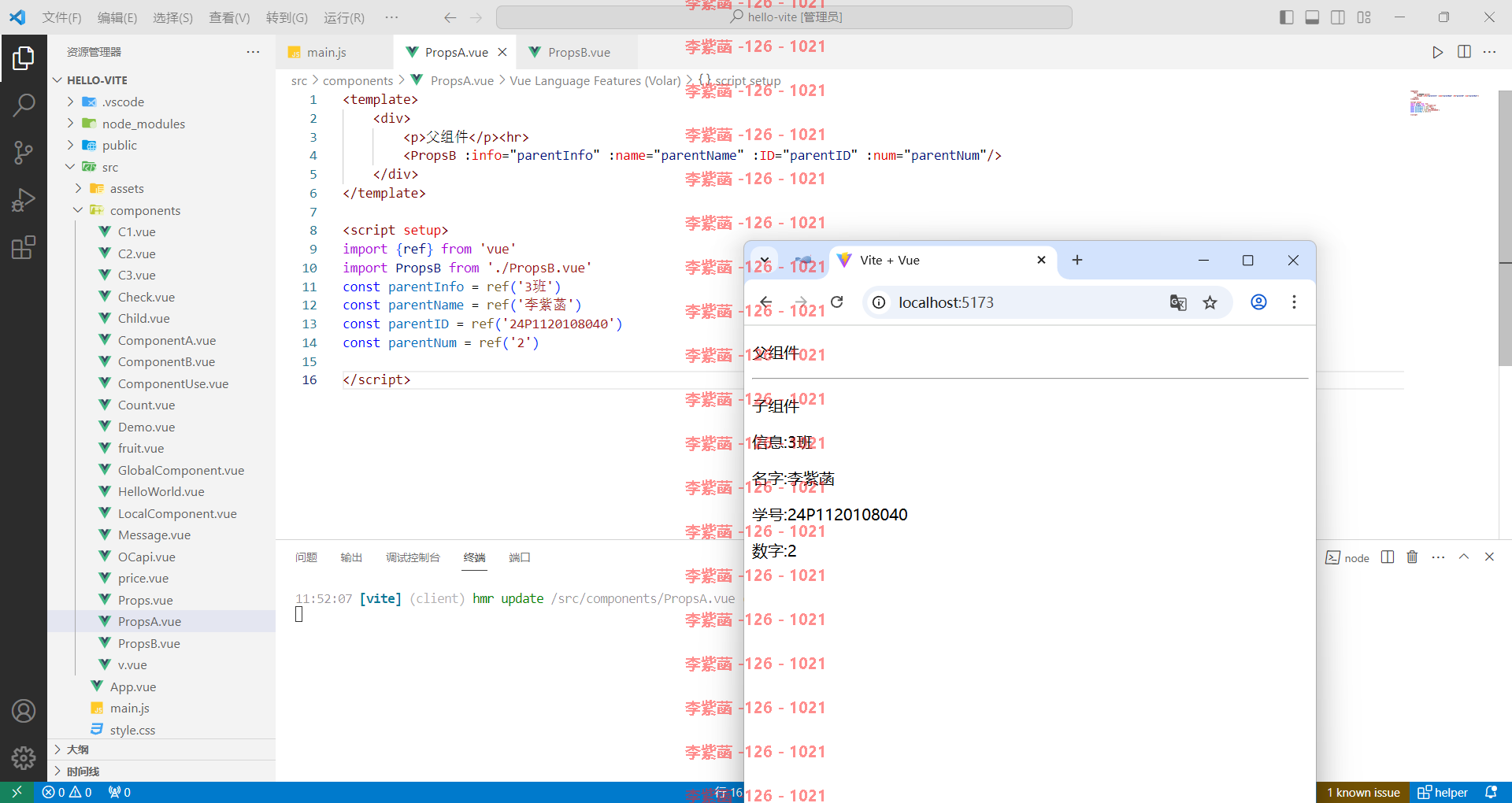Image resolution: width=1512 pixels, height=803 pixels.
Task: Split the terminal panel
Action: pyautogui.click(x=1388, y=557)
